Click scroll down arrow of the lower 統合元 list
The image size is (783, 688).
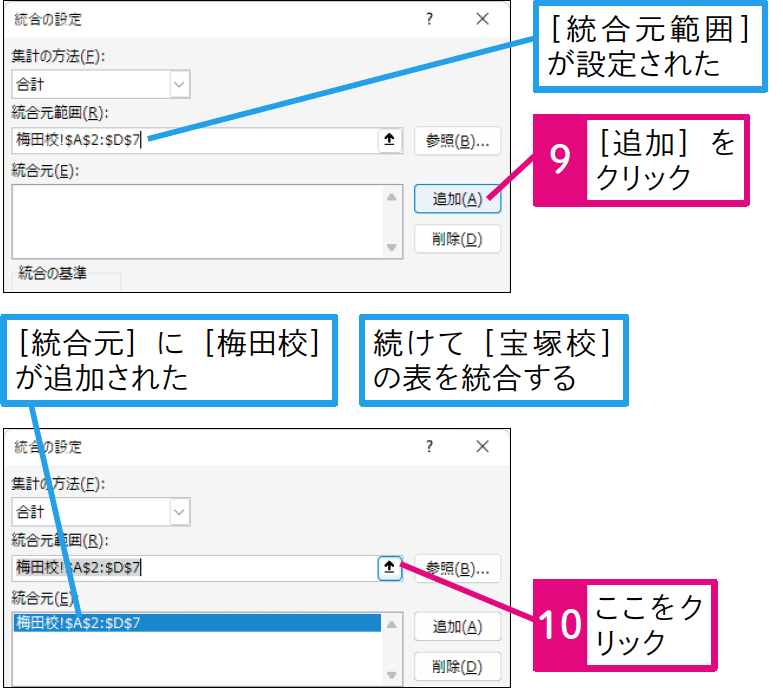(x=392, y=675)
